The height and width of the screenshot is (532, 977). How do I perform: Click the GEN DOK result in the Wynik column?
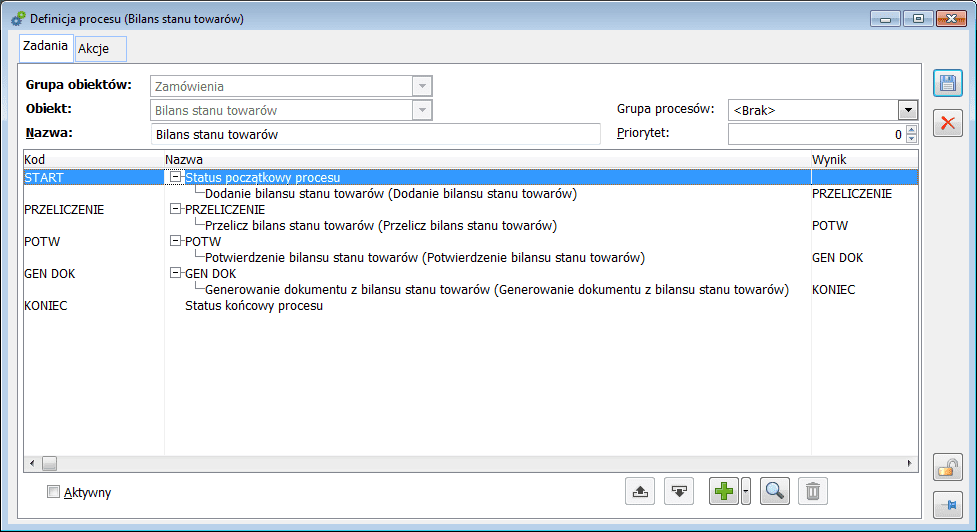837,258
